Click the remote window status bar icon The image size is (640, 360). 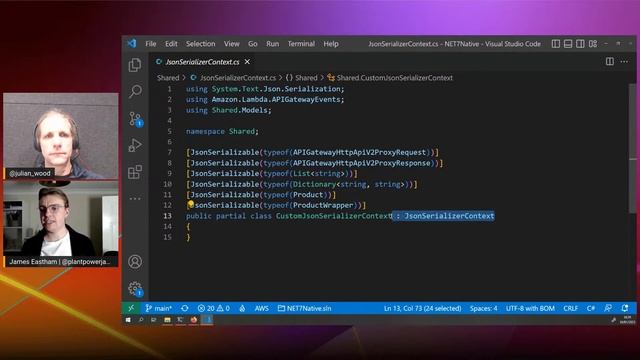[x=131, y=308]
